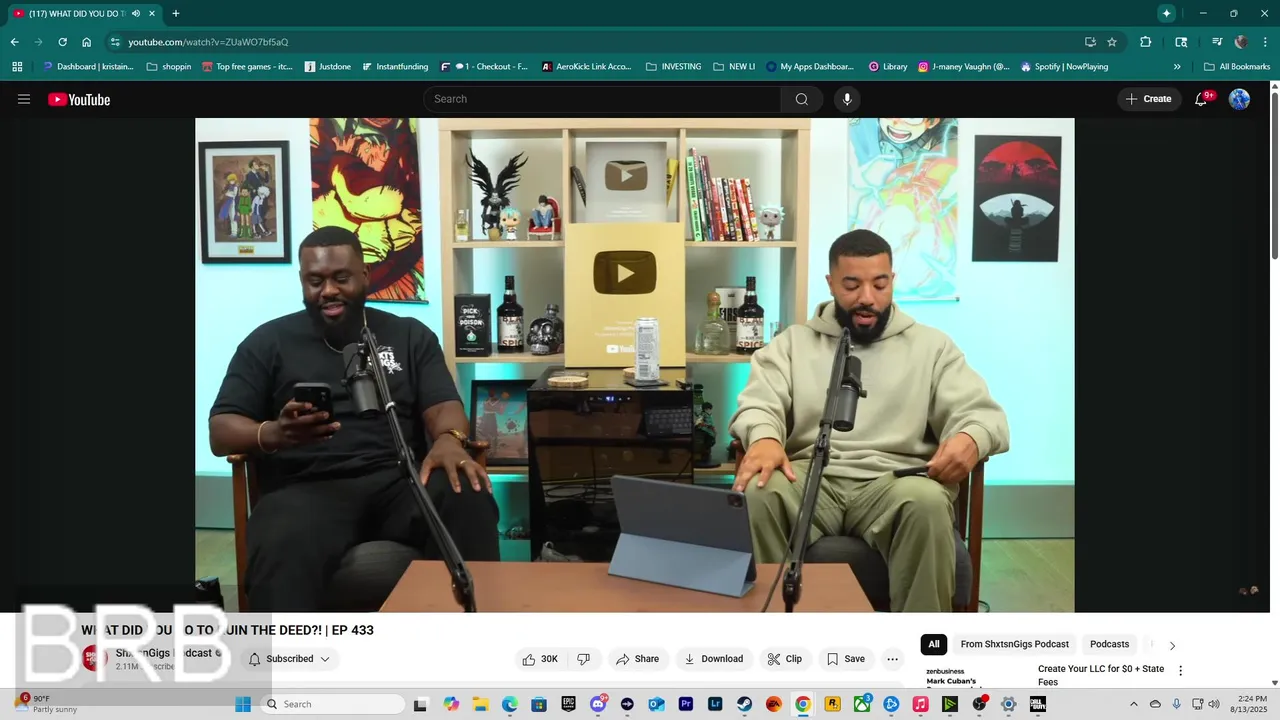Save the video to playlist

(845, 659)
